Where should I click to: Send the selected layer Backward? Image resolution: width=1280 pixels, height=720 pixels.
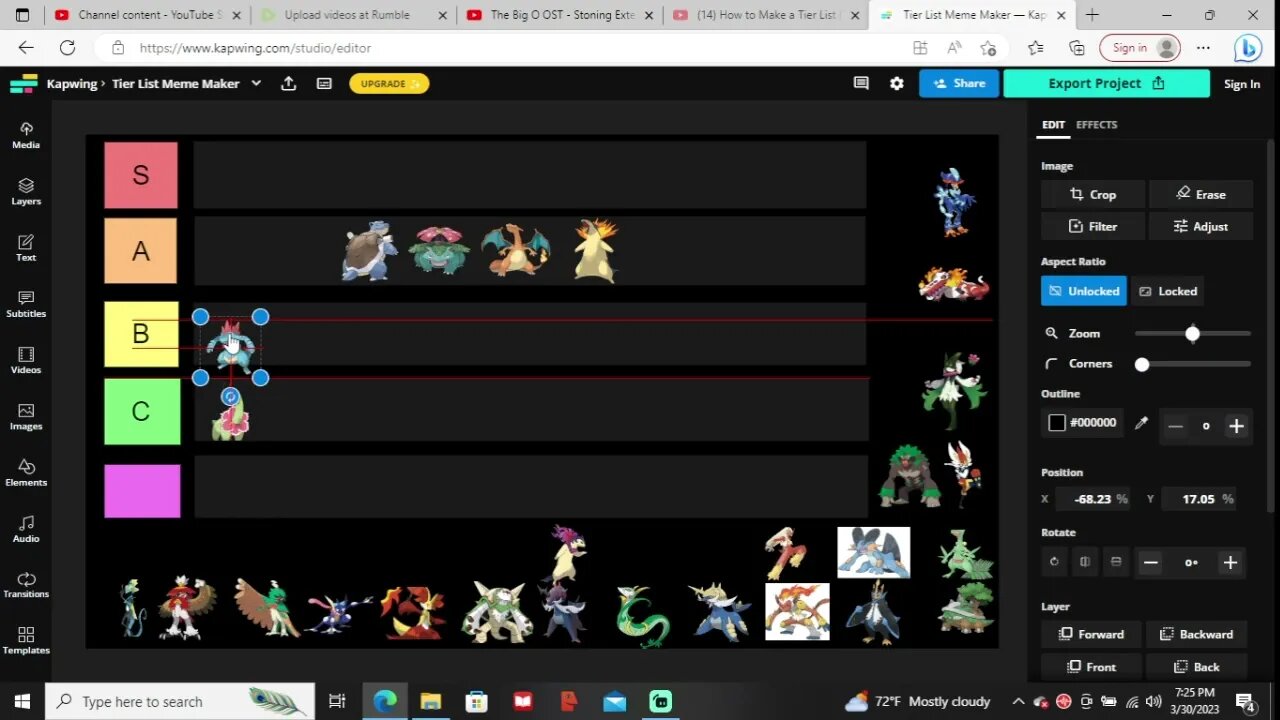1197,634
